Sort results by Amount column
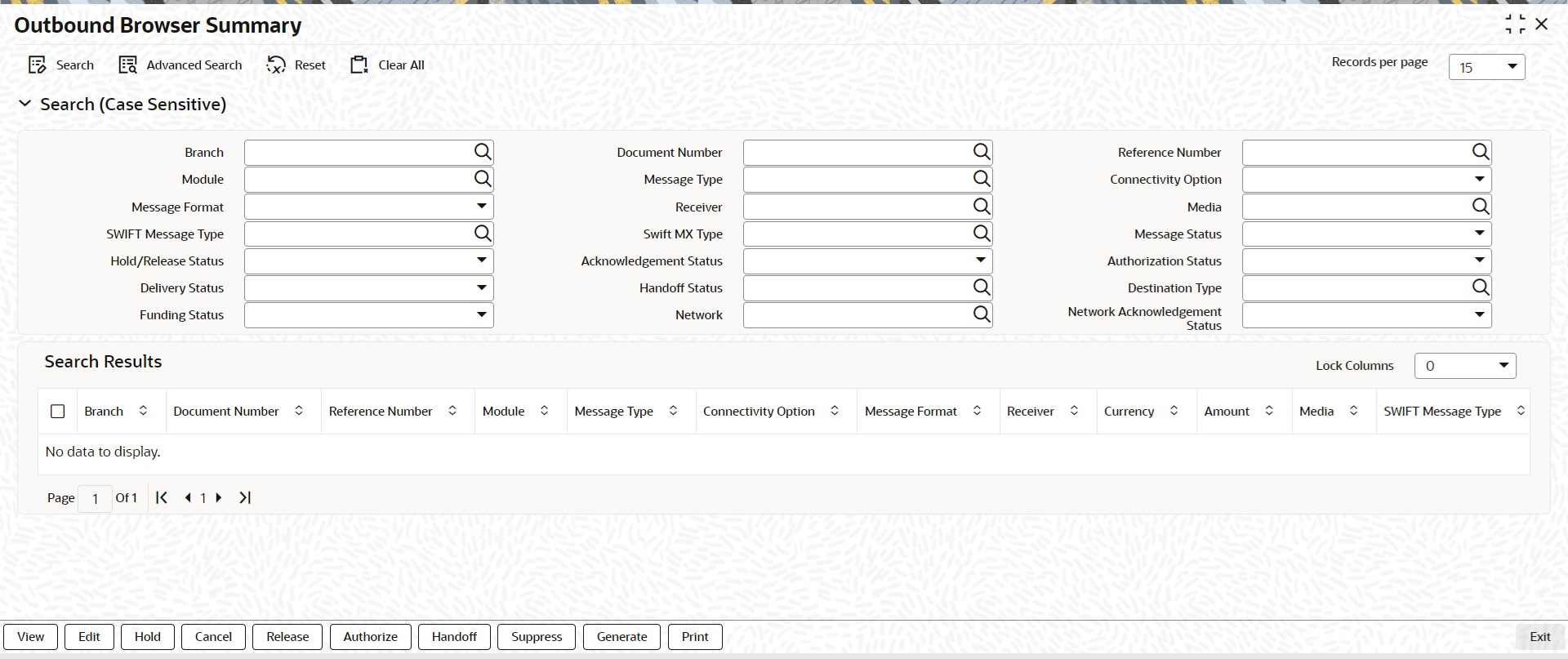This screenshot has width=1568, height=659. [x=1269, y=411]
